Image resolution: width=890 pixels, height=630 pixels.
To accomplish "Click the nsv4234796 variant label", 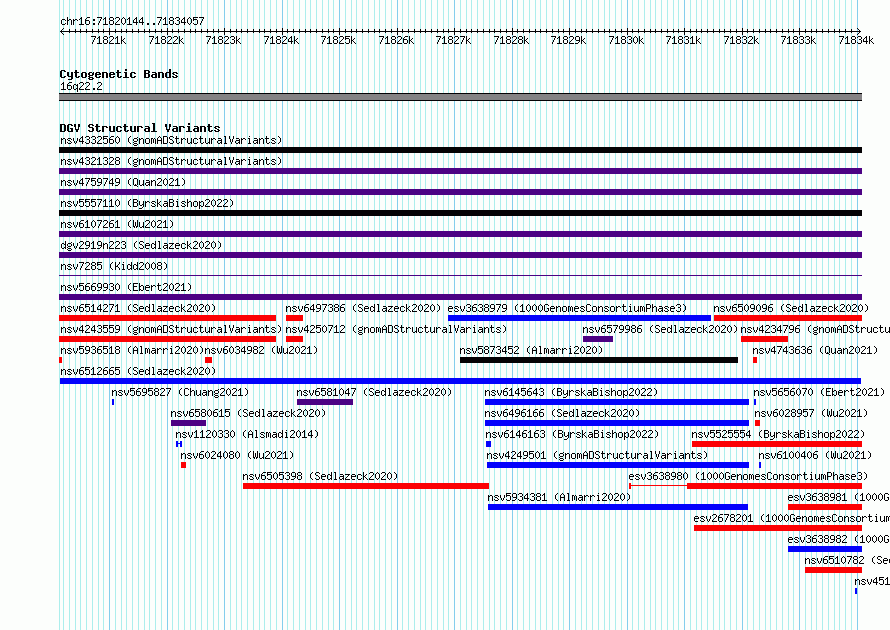I will [815, 329].
